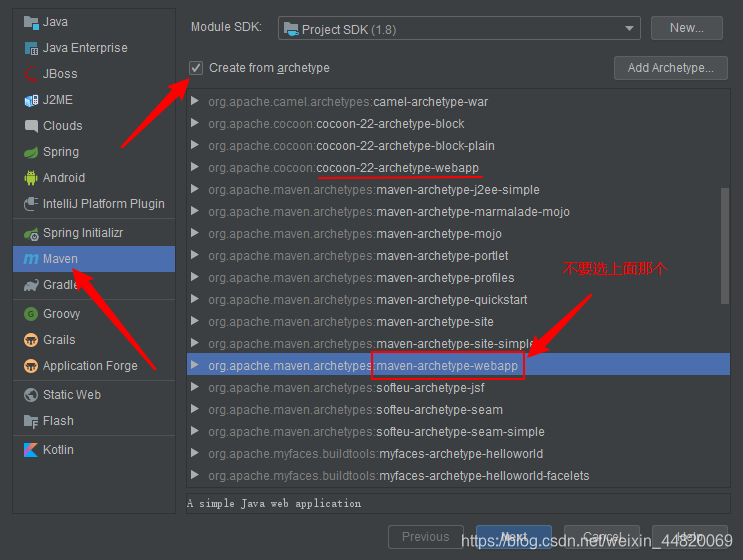Click the Spring leaf icon
This screenshot has width=743, height=560.
(x=31, y=152)
